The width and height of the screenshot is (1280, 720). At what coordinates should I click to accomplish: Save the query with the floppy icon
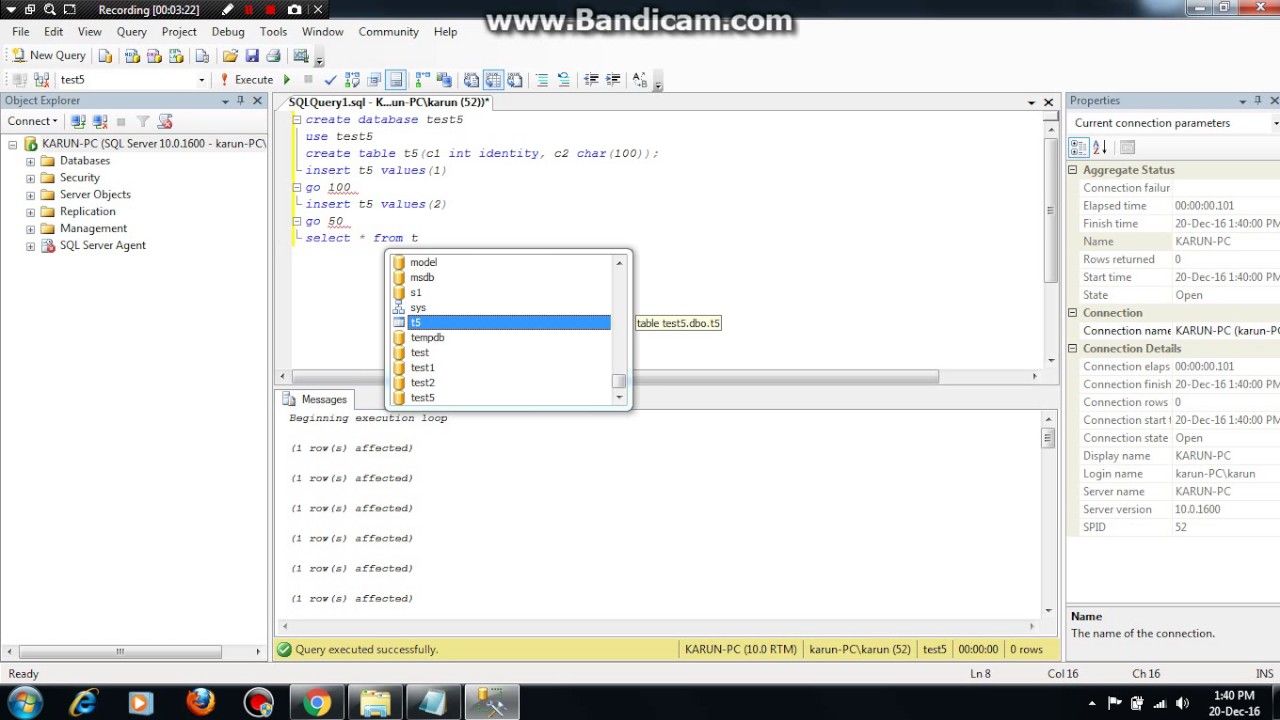tap(252, 56)
